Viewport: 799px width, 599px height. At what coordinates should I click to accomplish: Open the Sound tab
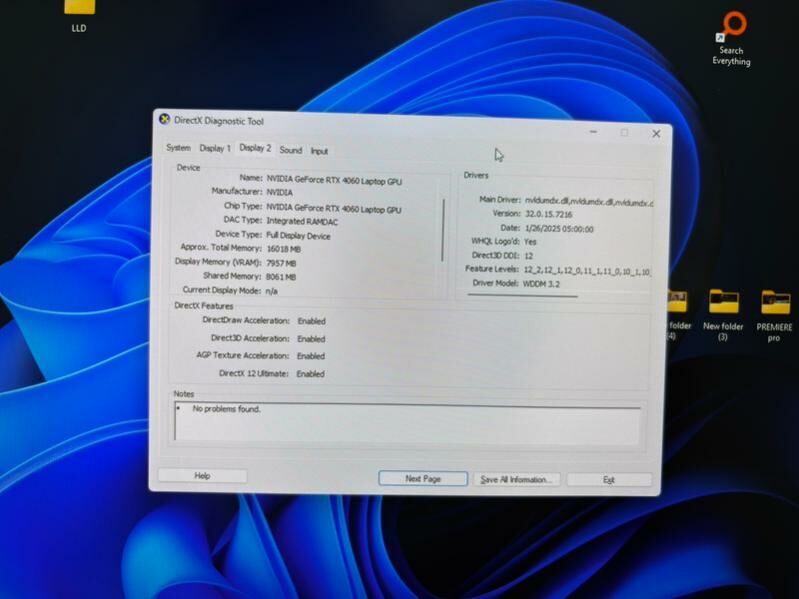(x=291, y=150)
